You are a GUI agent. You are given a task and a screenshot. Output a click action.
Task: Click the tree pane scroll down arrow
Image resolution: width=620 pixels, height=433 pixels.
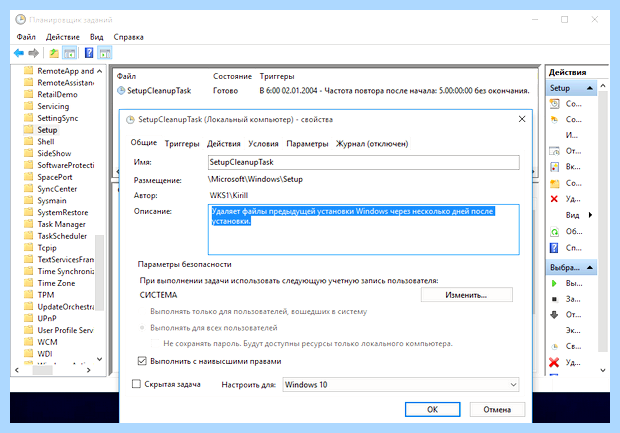(x=100, y=359)
